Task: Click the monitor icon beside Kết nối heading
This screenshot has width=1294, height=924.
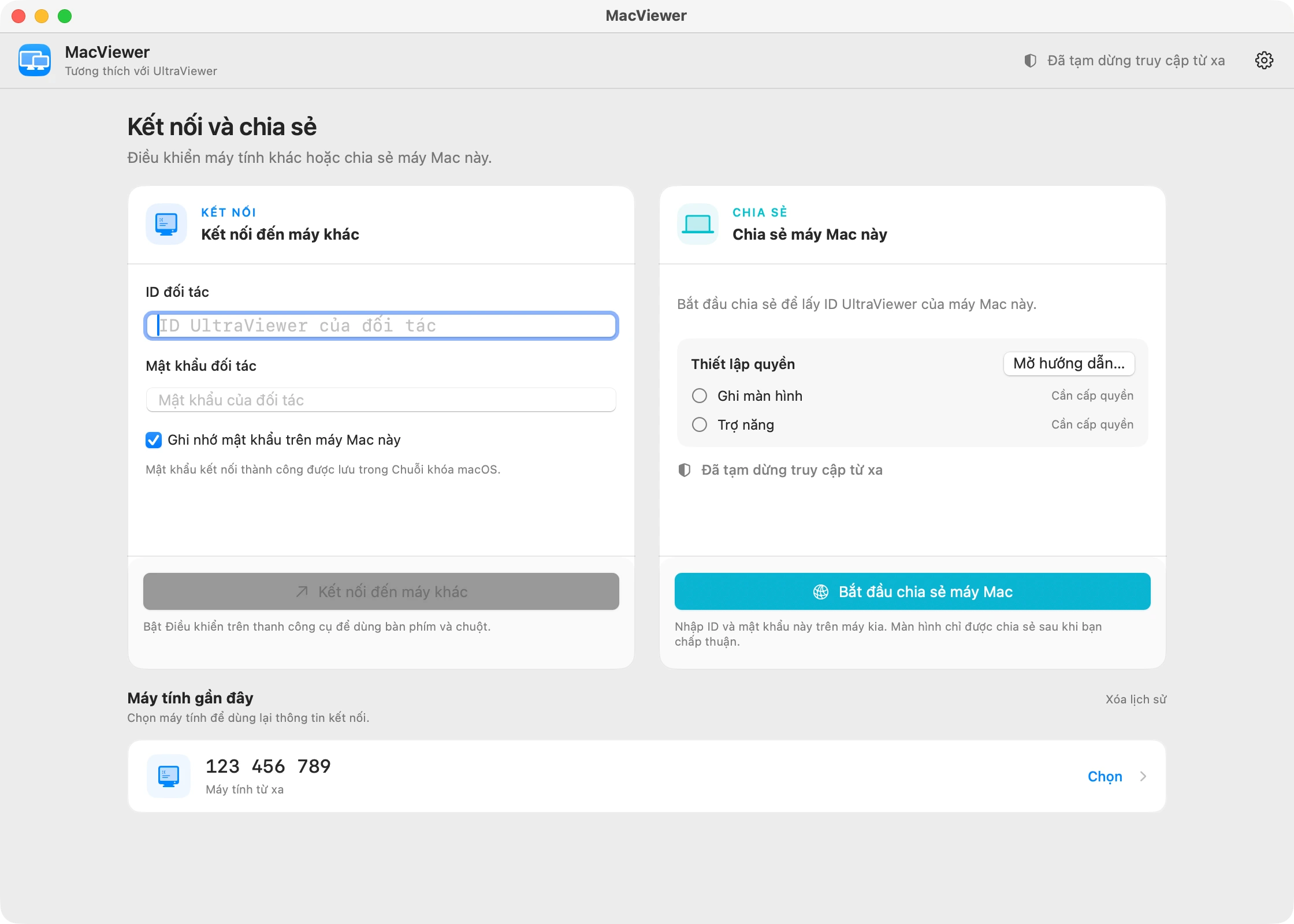Action: coord(166,224)
